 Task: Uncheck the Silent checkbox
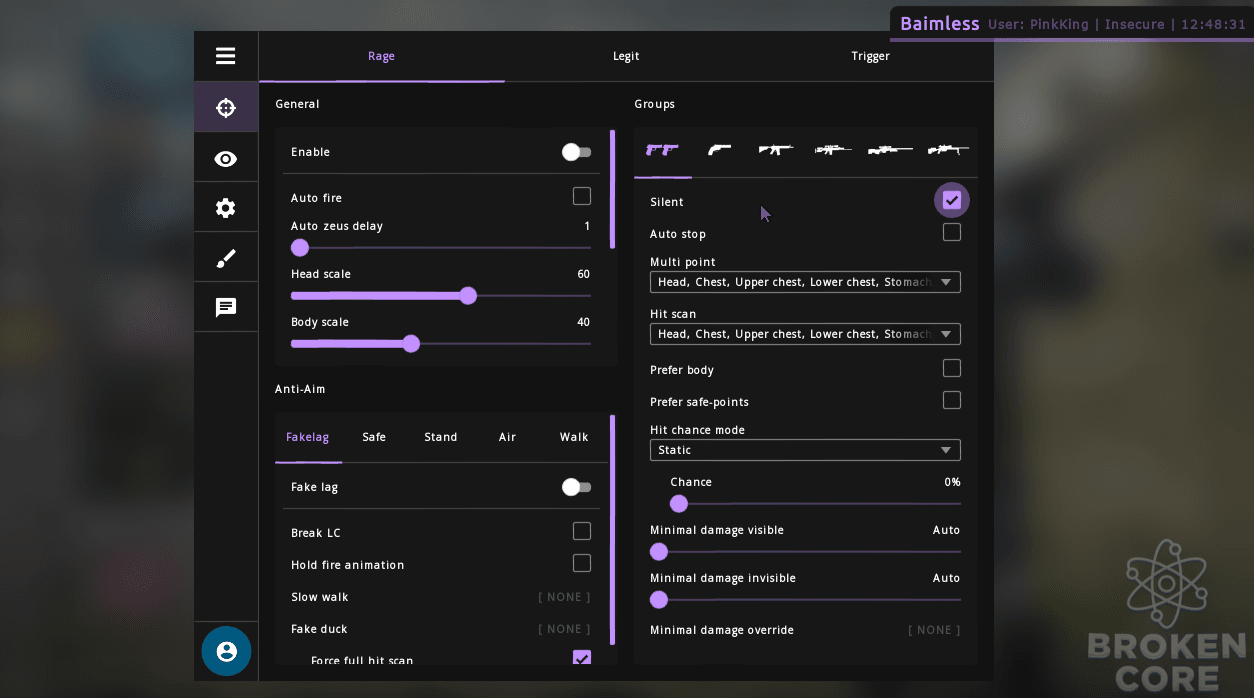[952, 200]
